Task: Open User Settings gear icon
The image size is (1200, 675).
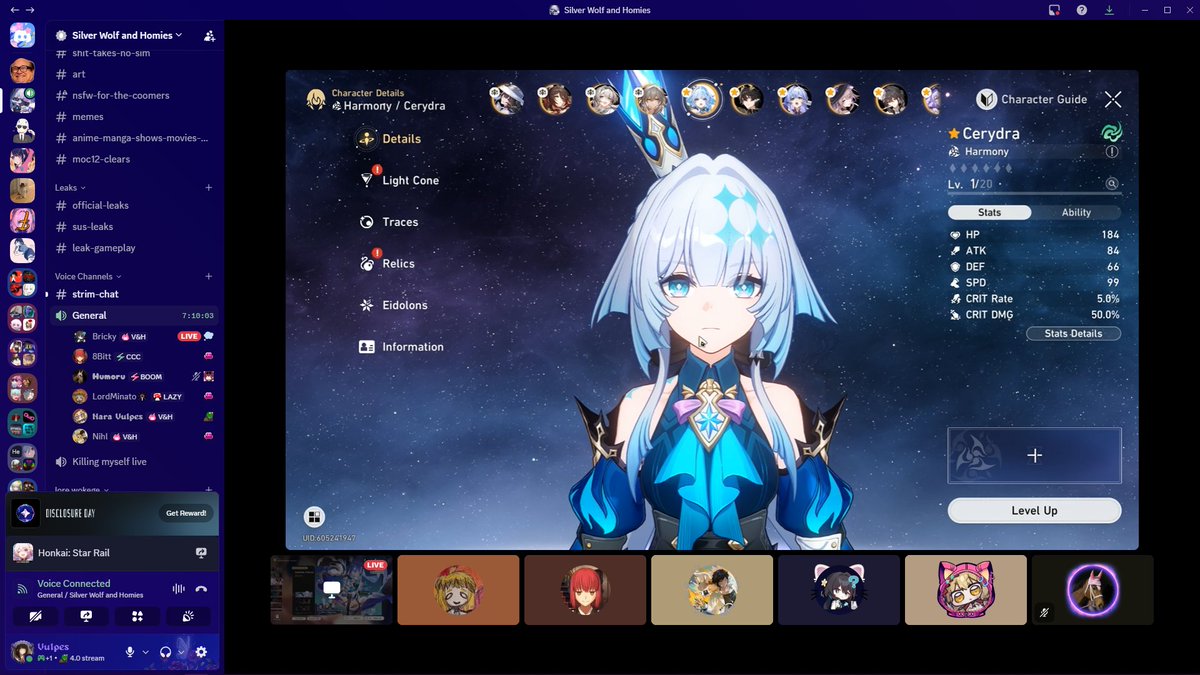Action: [x=201, y=652]
